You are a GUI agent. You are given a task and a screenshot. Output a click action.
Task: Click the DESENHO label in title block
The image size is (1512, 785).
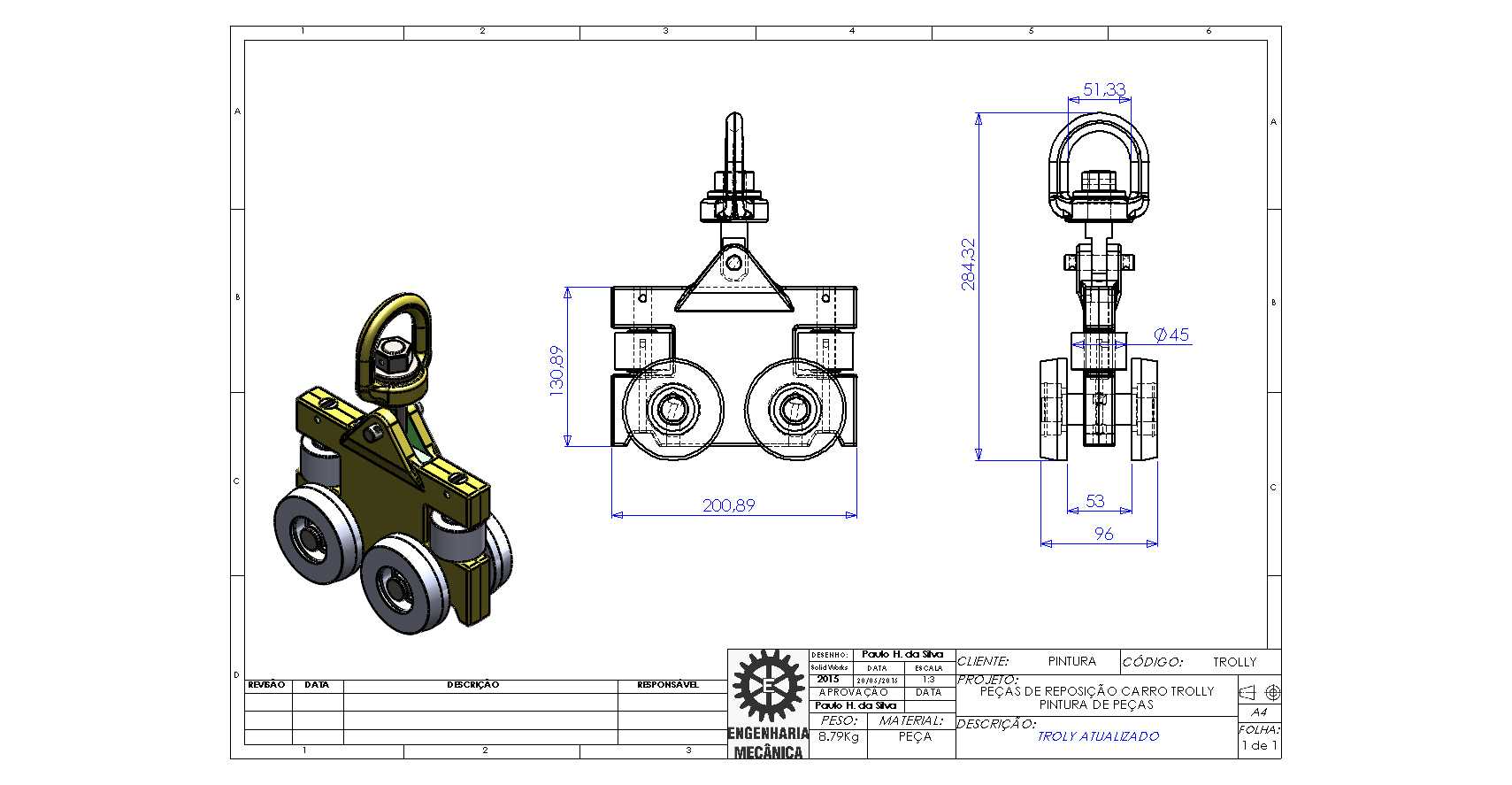[x=829, y=655]
